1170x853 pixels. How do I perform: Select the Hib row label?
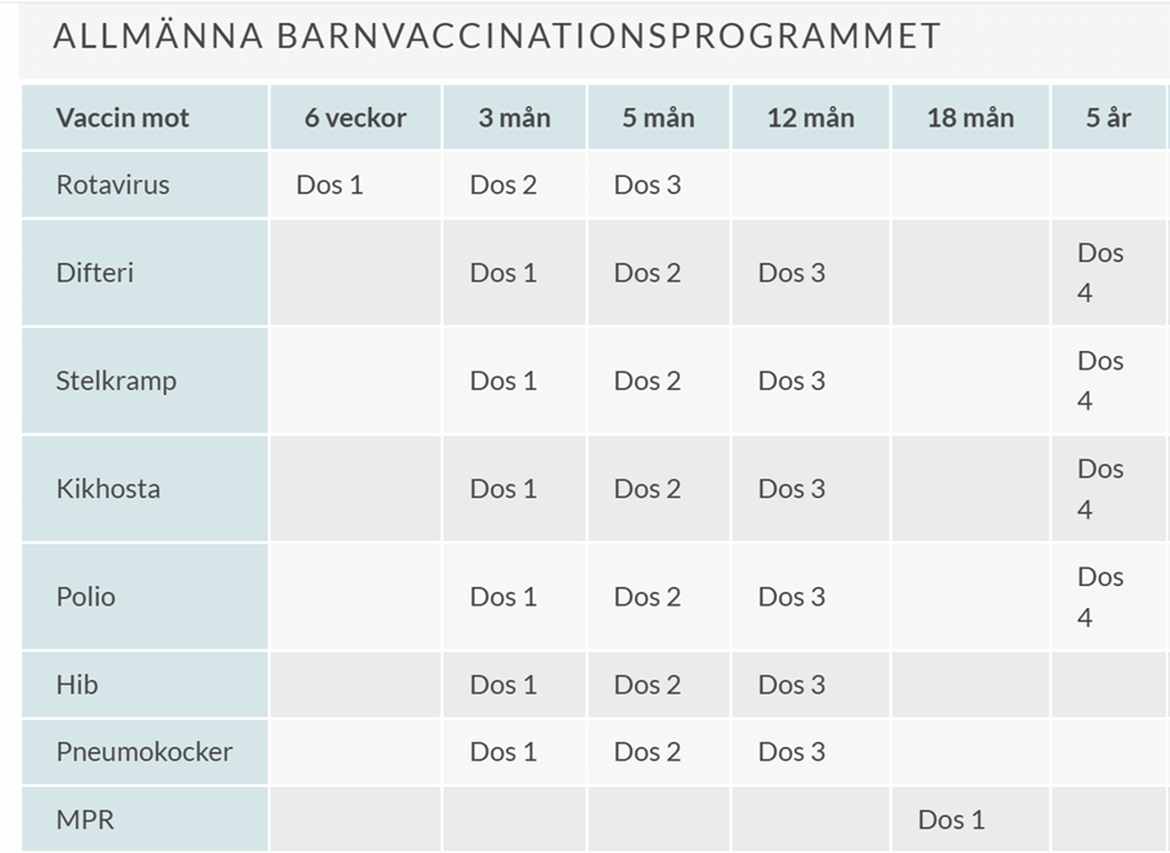(77, 685)
